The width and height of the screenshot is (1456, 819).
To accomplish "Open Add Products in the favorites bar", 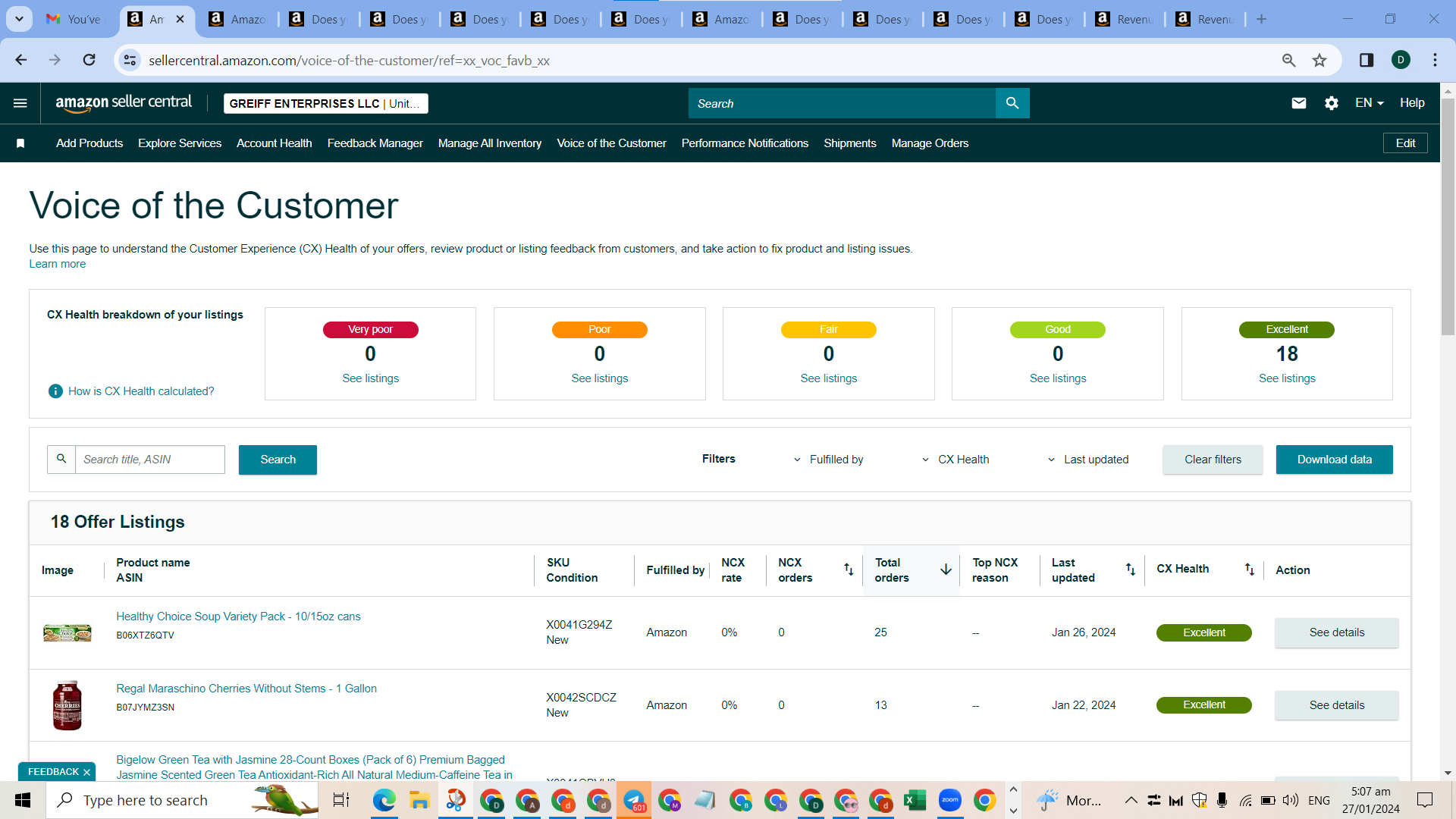I will coord(89,143).
